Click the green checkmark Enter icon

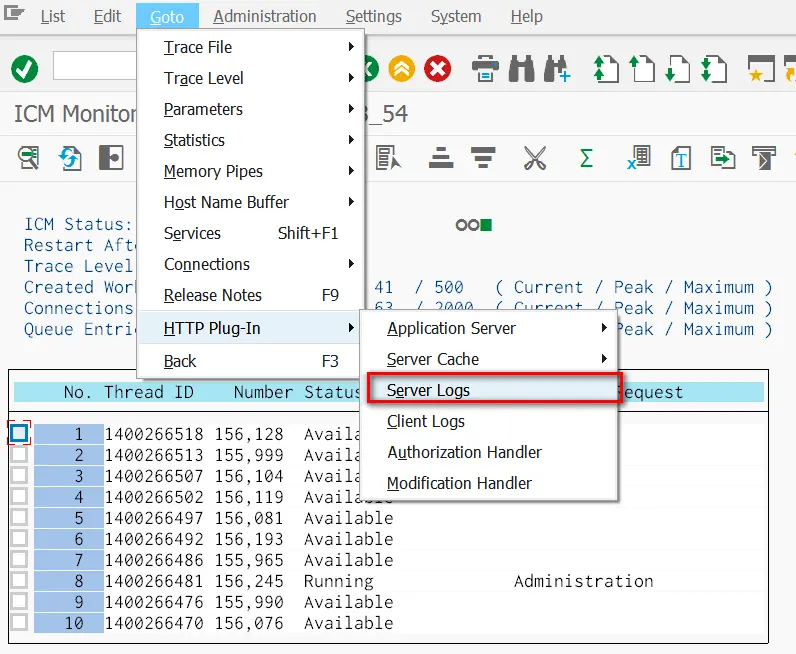pos(24,69)
